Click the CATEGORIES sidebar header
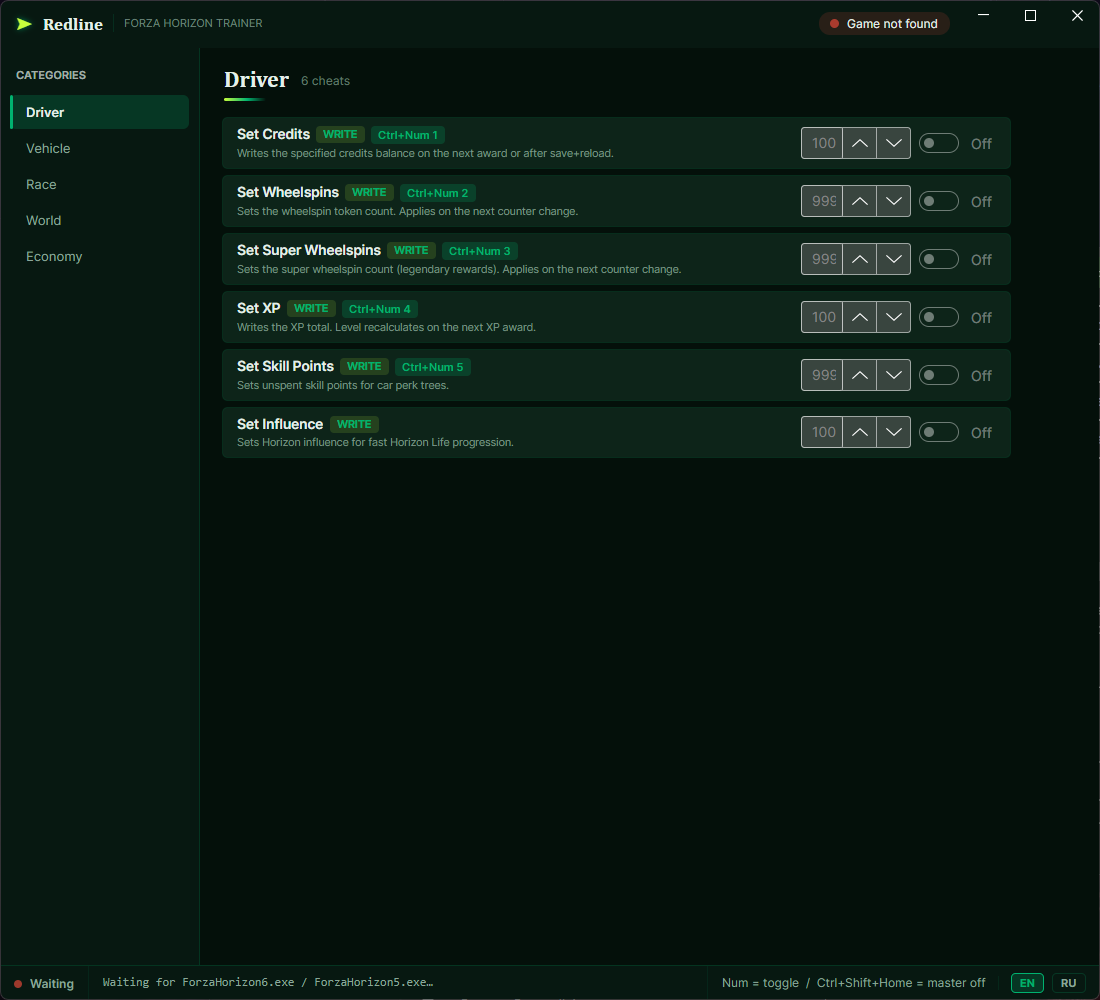Screen dimensions: 1100x1000 point(51,75)
